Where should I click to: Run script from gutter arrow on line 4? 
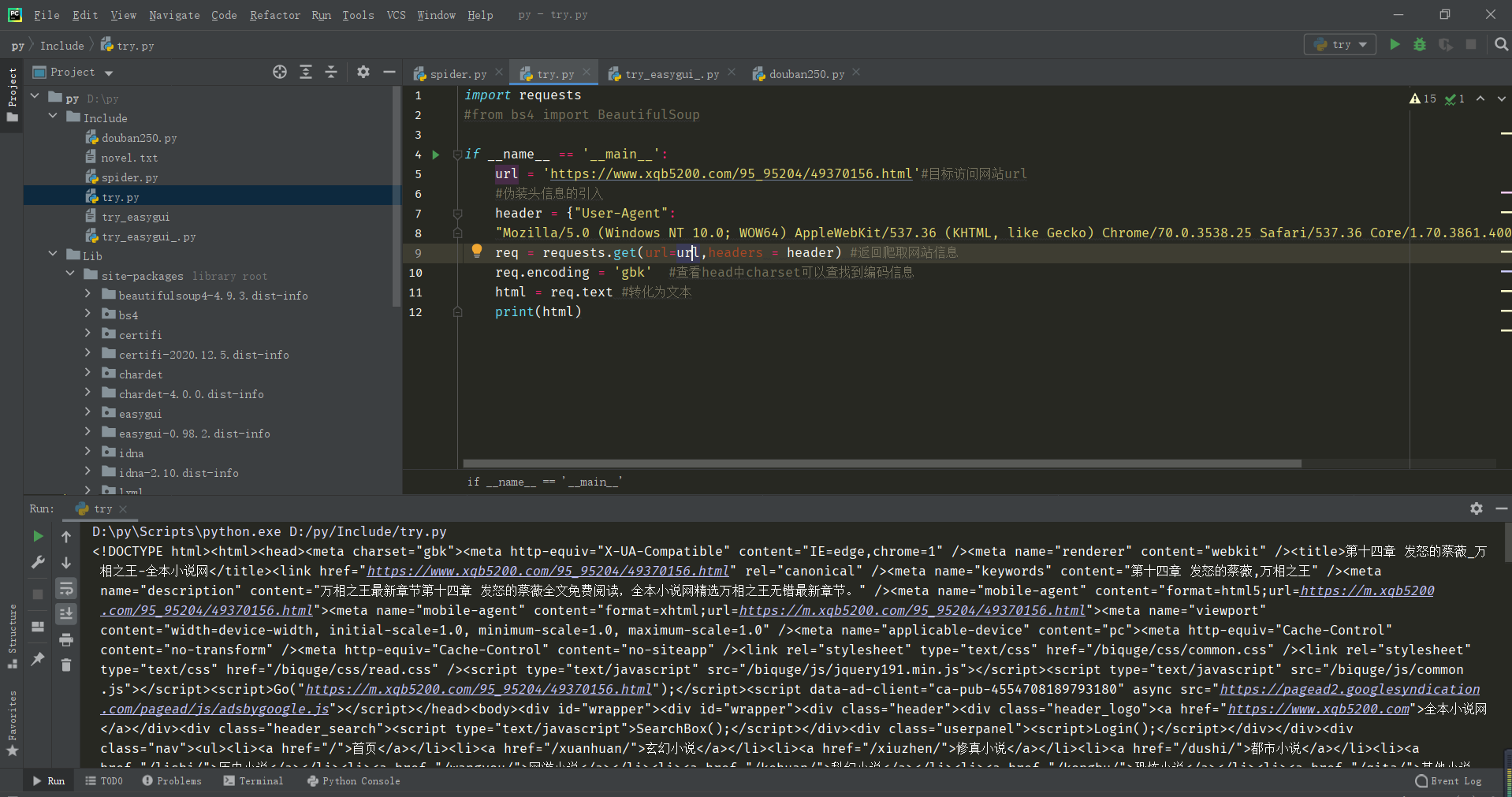click(436, 155)
